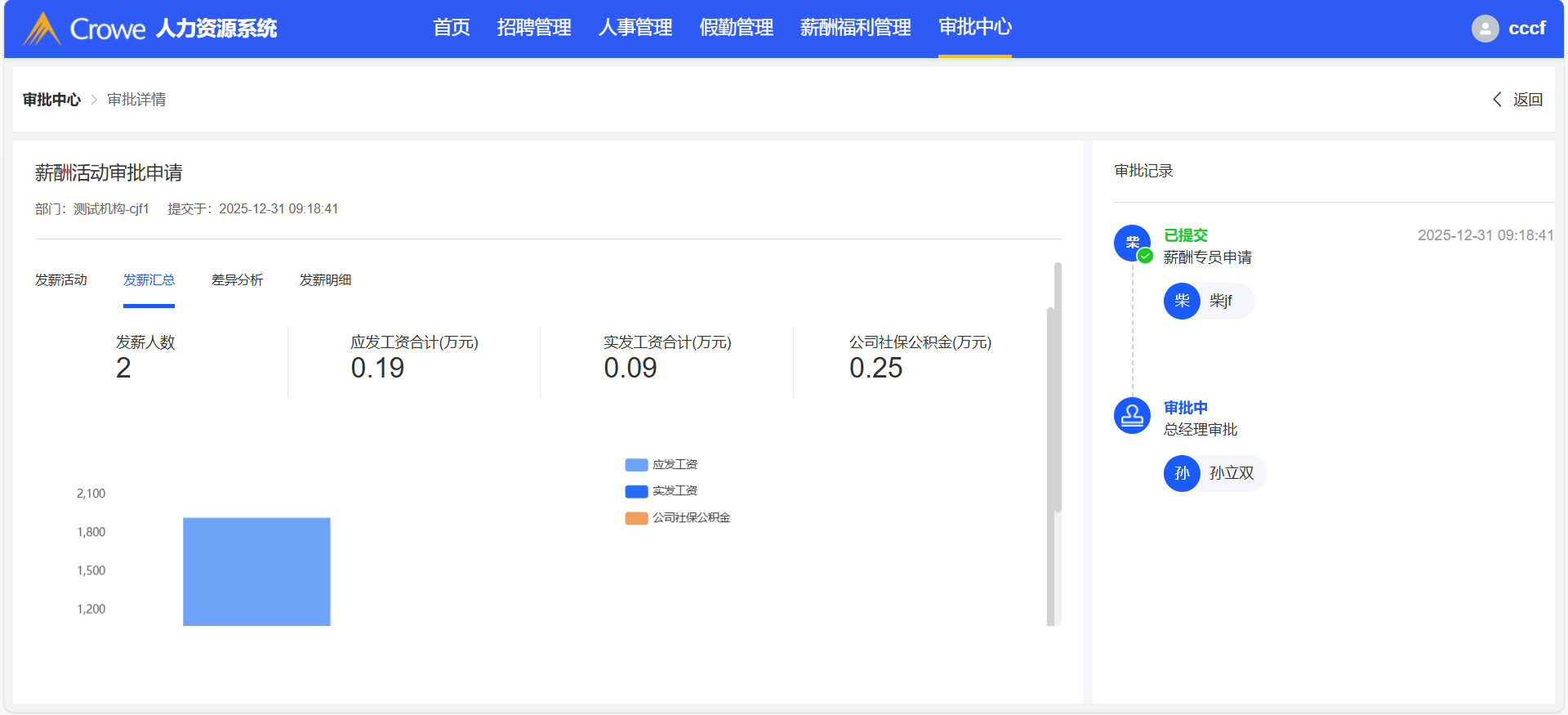
Task: Click the 孙 avatar next to 孙立双
Action: [1182, 473]
